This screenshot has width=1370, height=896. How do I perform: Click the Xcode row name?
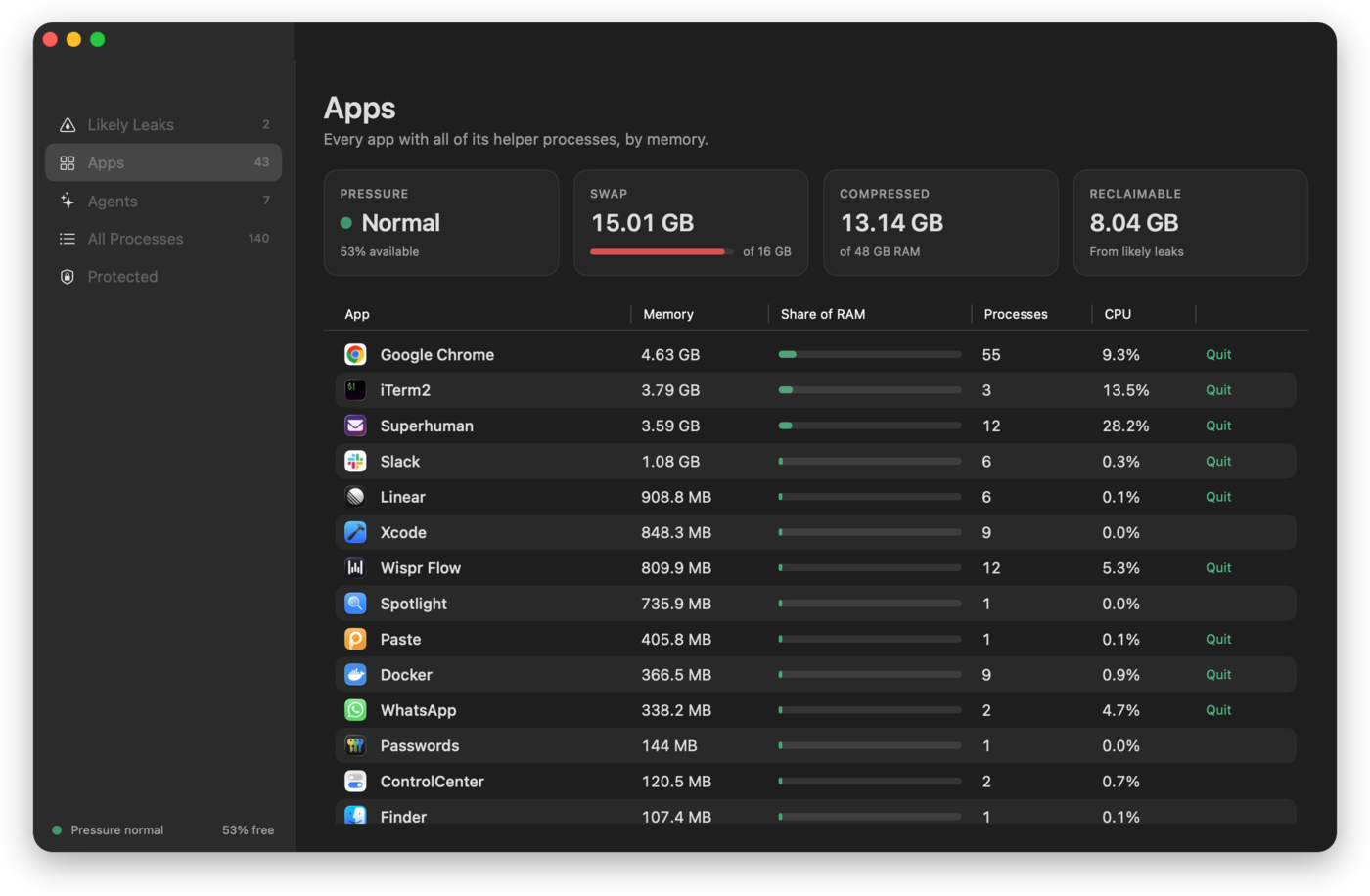[403, 532]
